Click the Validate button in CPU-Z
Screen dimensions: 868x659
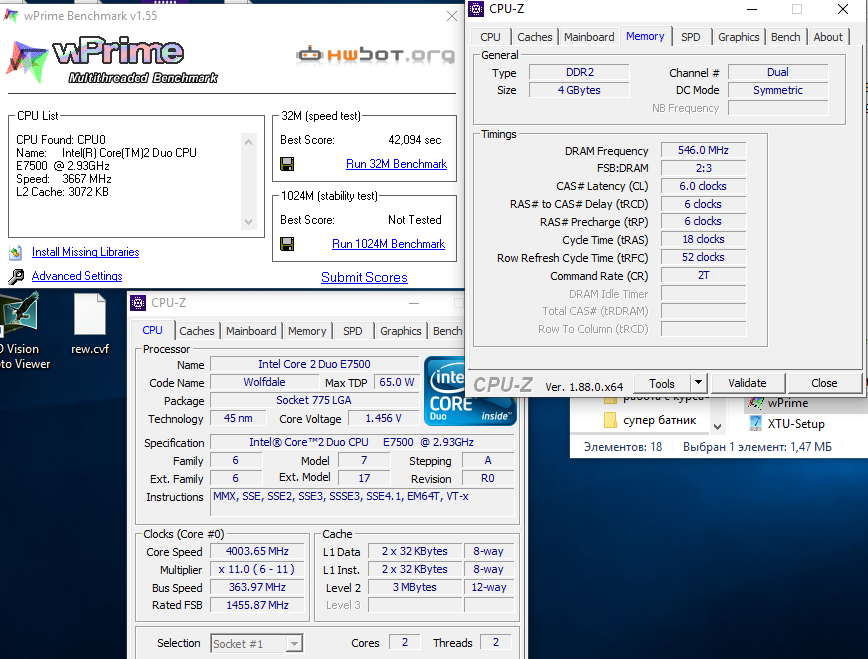747,383
